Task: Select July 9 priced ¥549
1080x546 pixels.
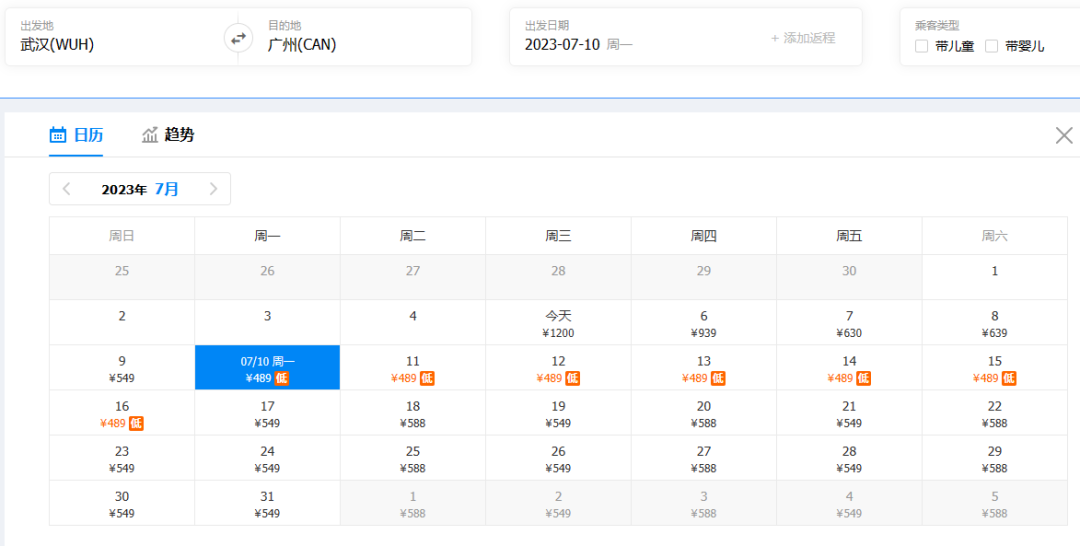Action: click(x=122, y=368)
